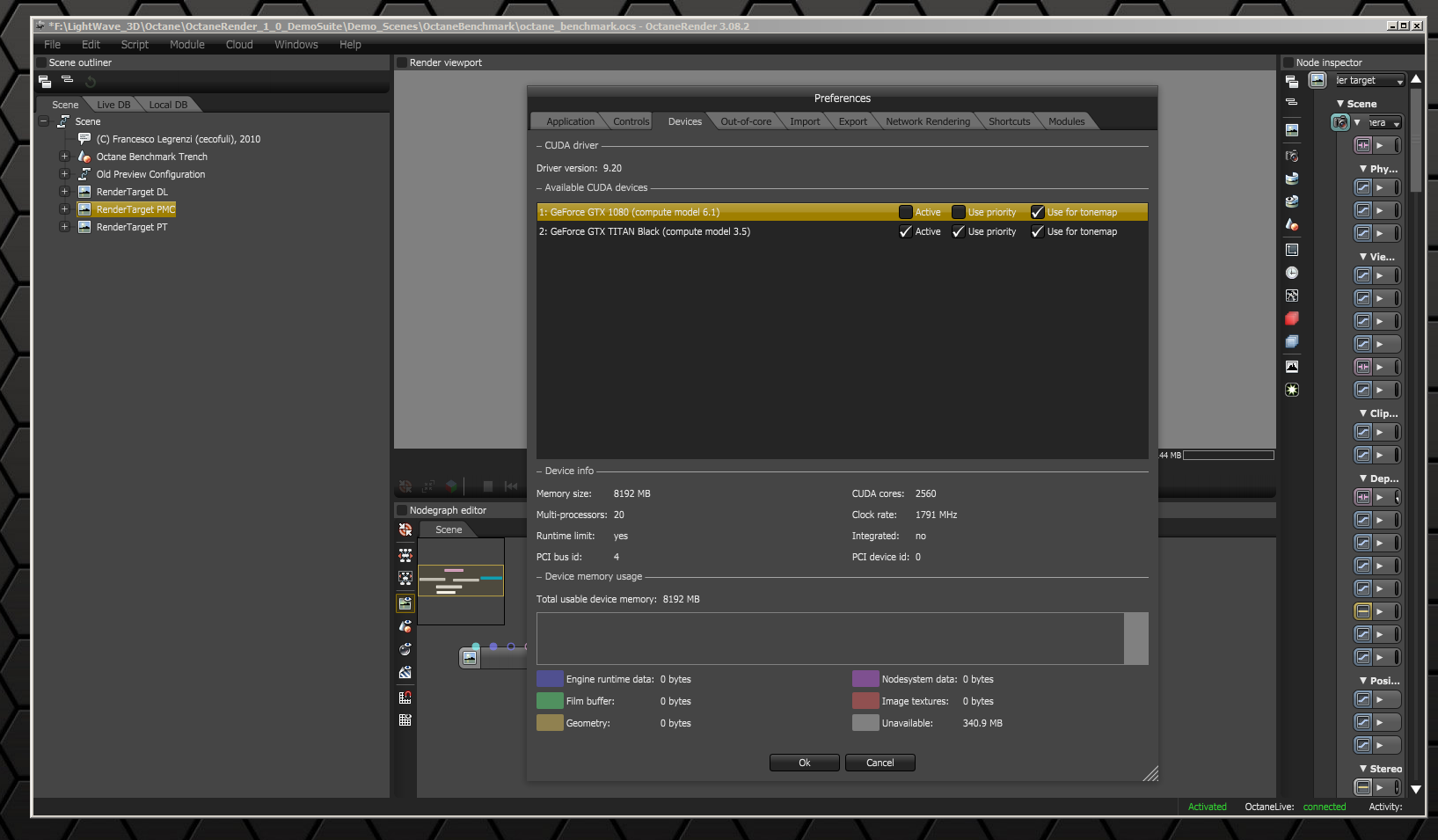Click the nodegraph minimap thumbnail
The image size is (1438, 840).
click(x=461, y=581)
